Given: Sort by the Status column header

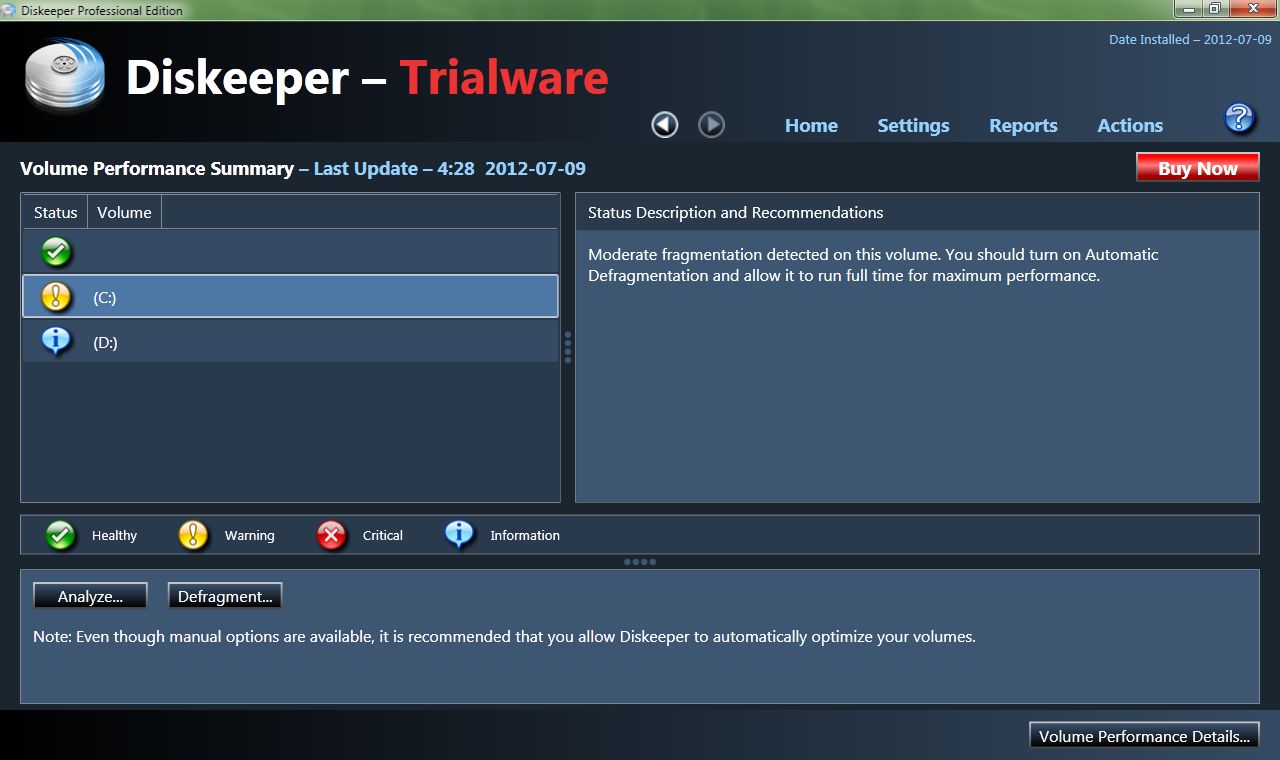Looking at the screenshot, I should pos(55,212).
